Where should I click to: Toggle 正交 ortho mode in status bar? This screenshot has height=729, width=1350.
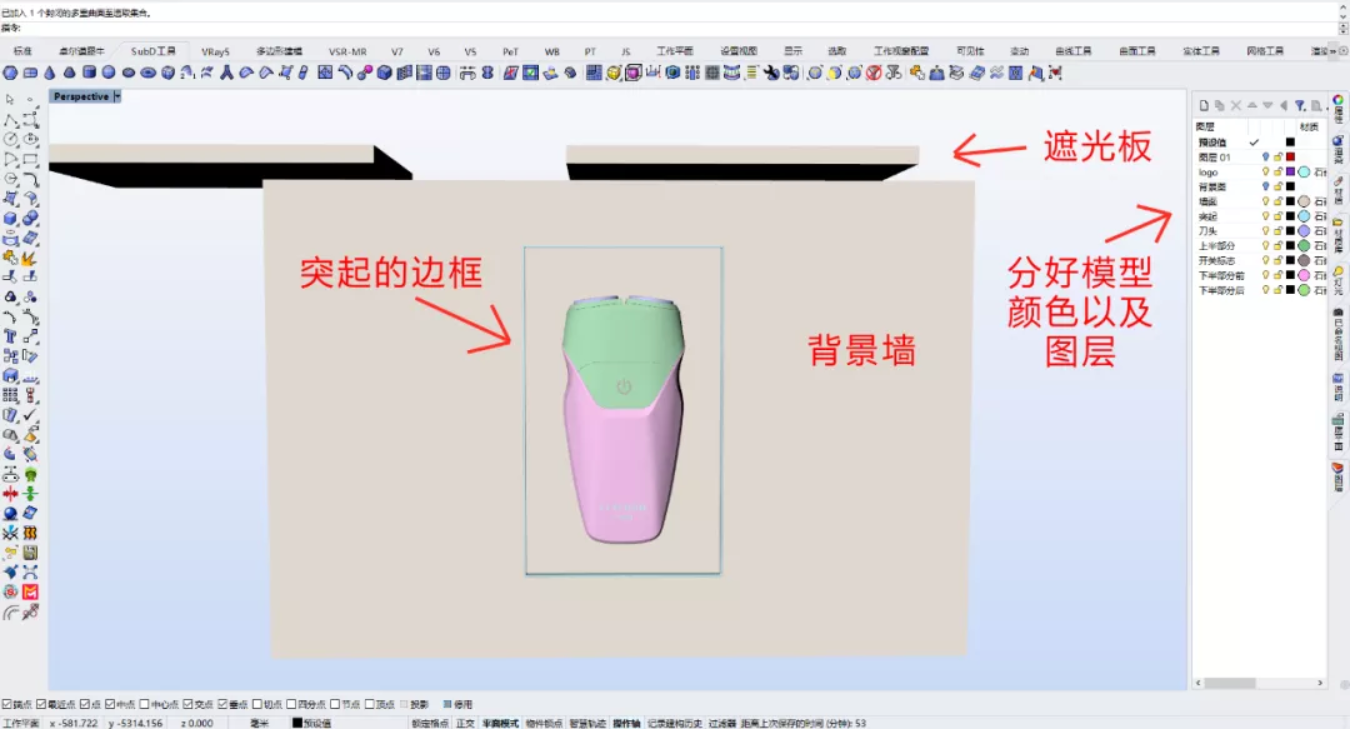465,722
